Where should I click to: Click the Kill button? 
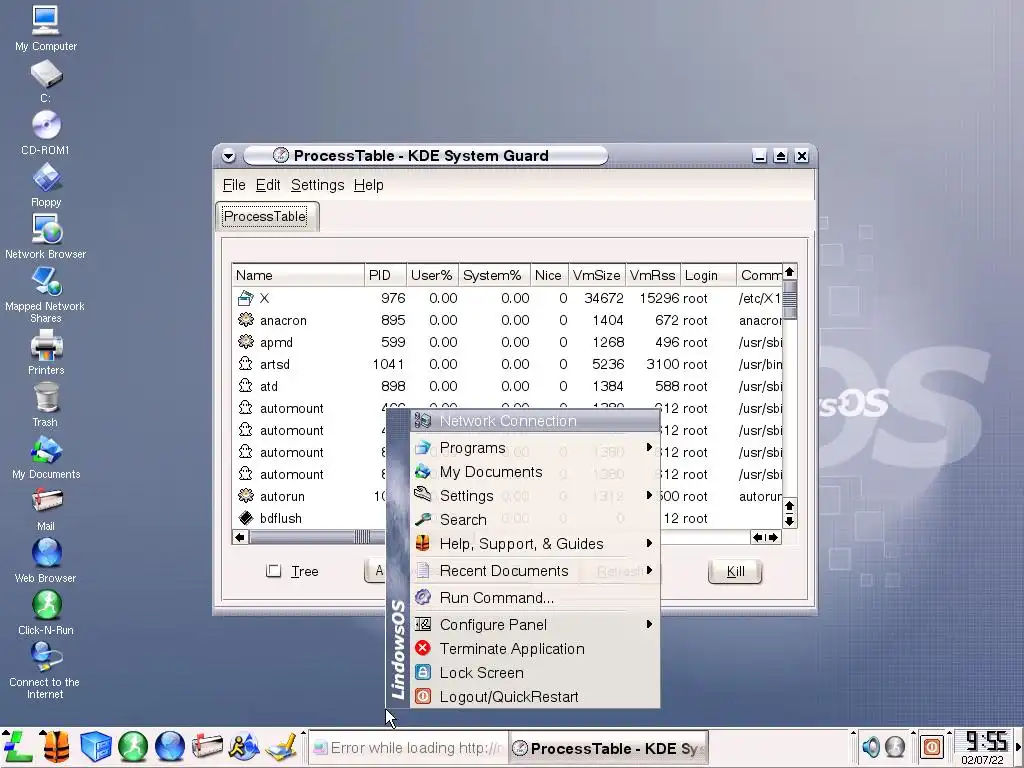[735, 572]
